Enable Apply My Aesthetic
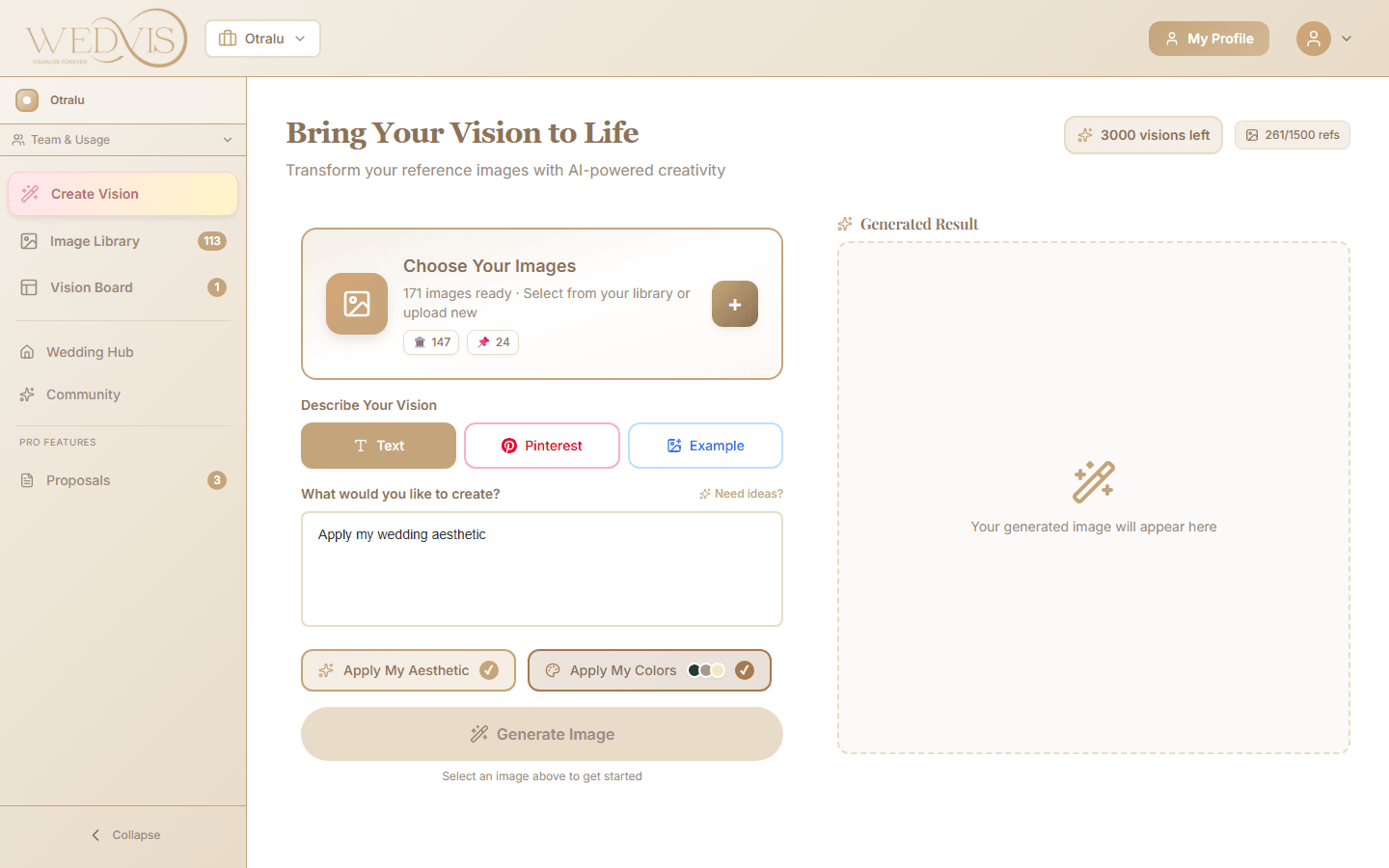Image resolution: width=1389 pixels, height=868 pixels. point(408,669)
